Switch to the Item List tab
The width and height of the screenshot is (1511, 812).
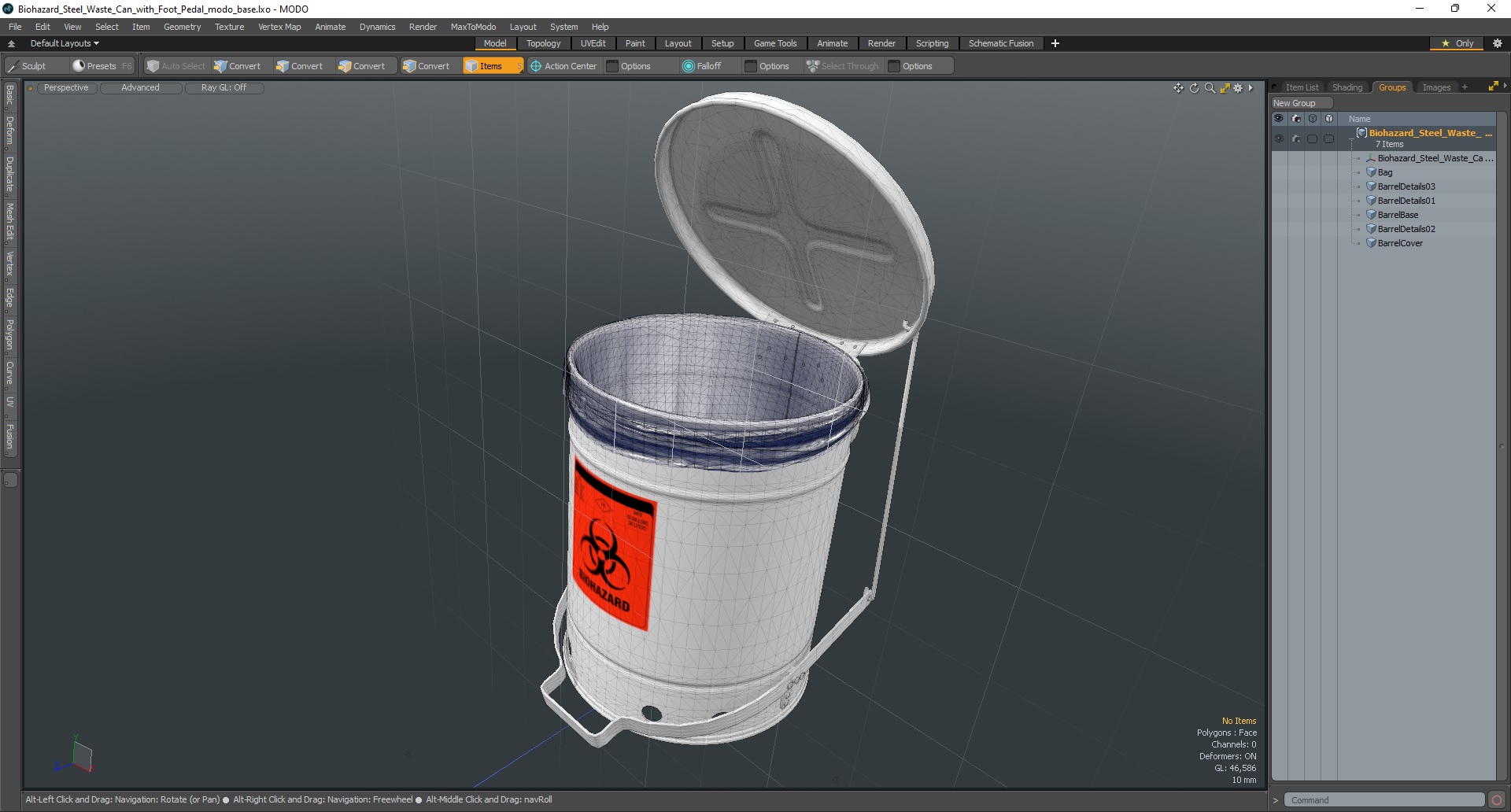click(1302, 87)
